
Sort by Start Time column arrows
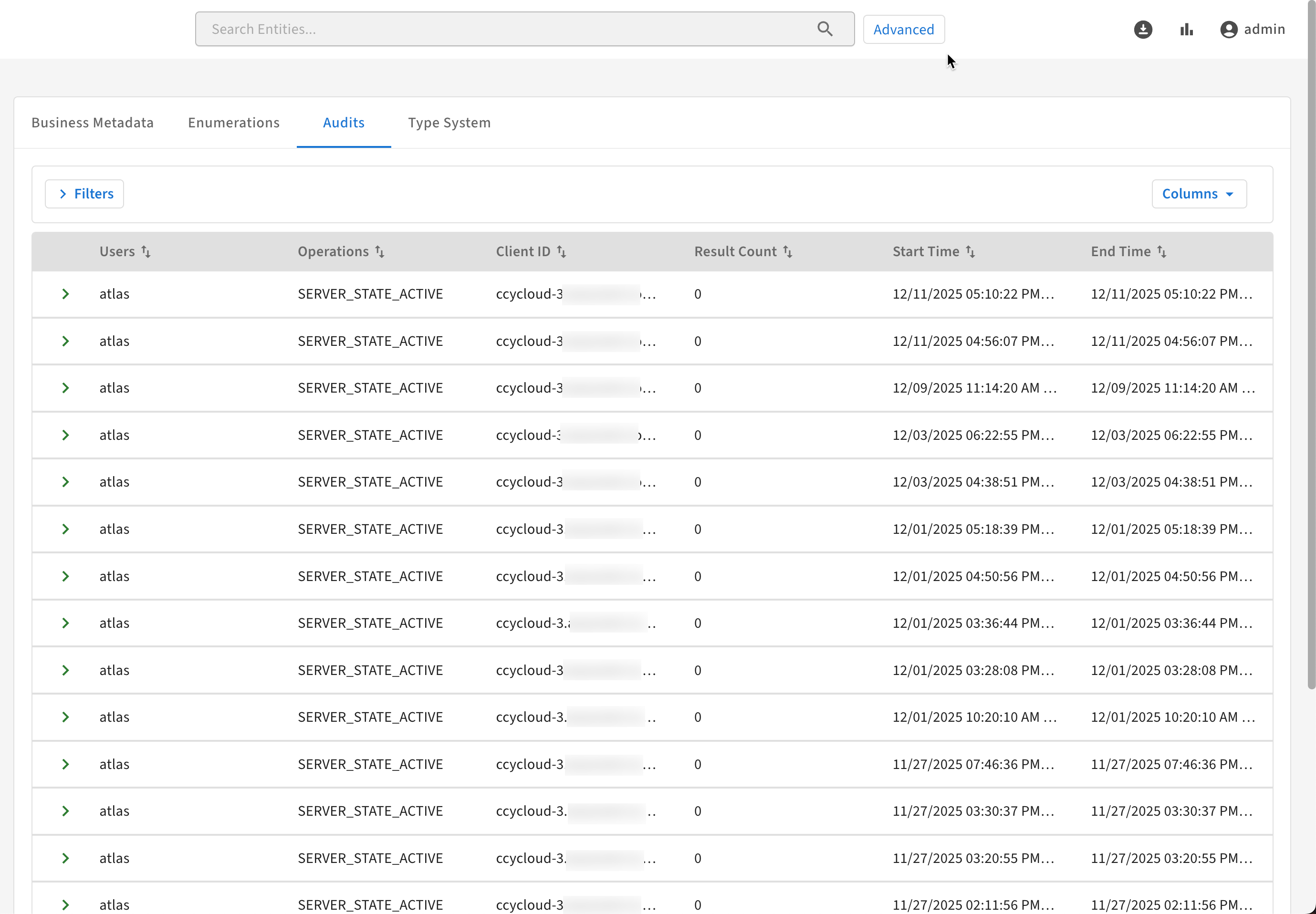970,251
